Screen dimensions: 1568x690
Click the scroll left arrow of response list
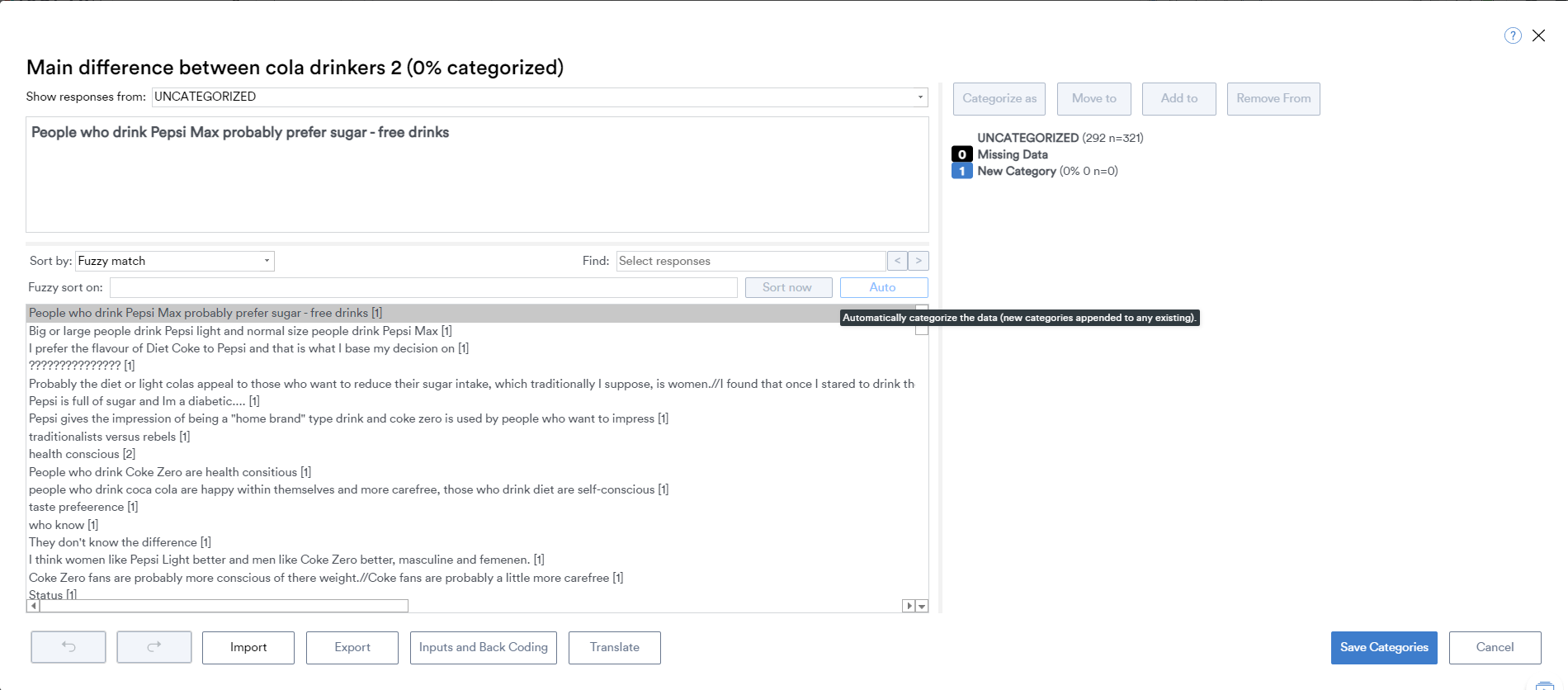[x=33, y=606]
